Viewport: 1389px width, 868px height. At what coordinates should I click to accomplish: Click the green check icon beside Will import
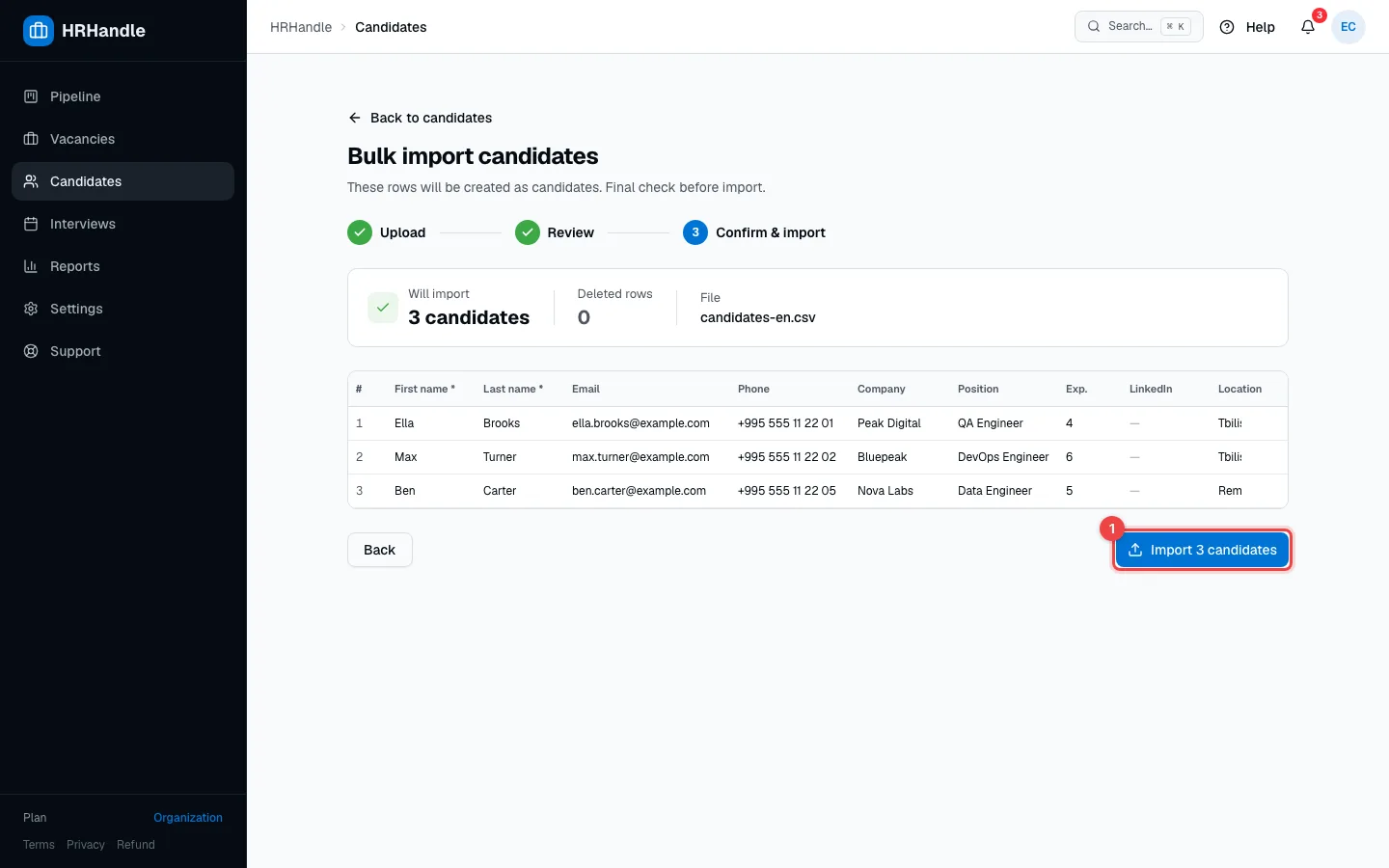383,308
